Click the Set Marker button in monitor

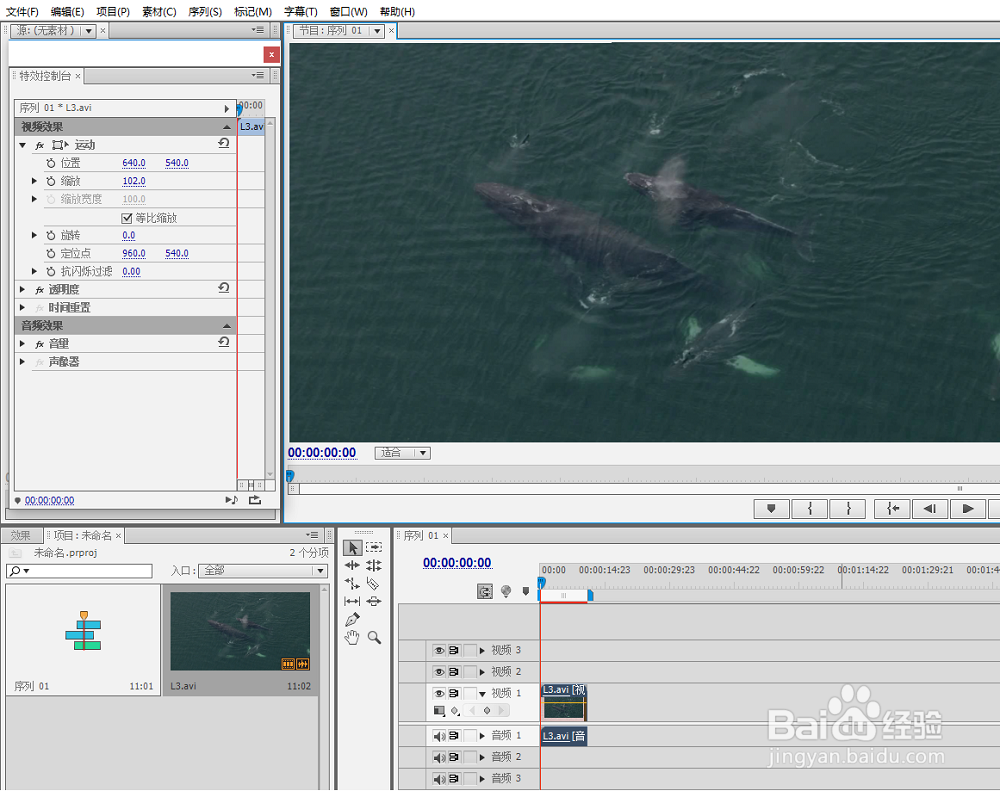tap(772, 508)
